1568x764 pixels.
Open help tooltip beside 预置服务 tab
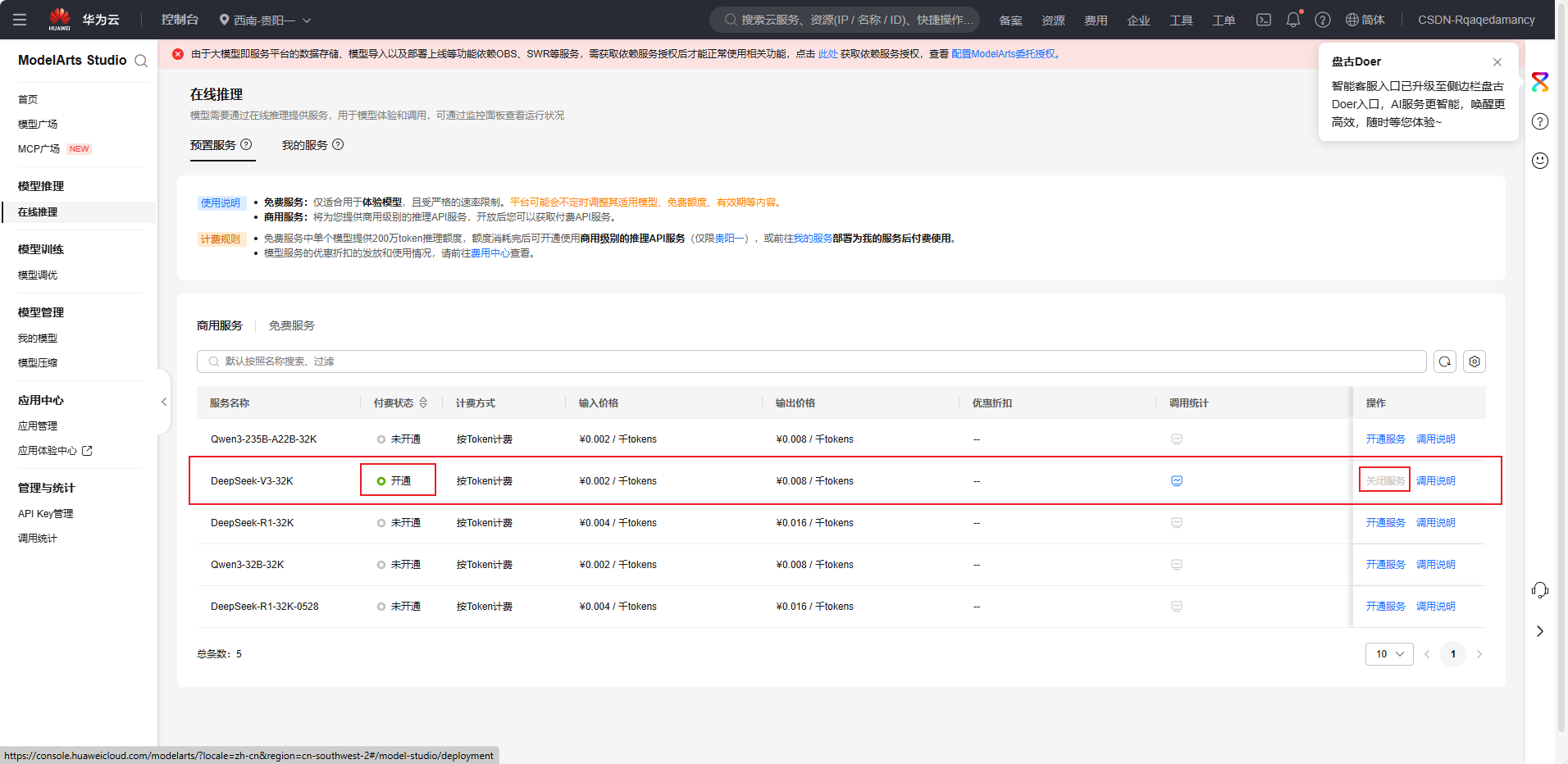click(x=246, y=144)
